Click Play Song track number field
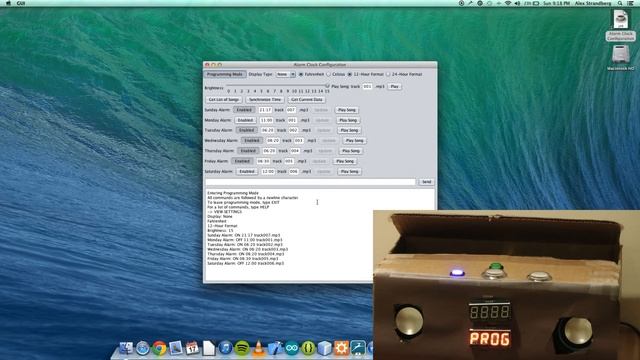This screenshot has height=360, width=640. (367, 87)
